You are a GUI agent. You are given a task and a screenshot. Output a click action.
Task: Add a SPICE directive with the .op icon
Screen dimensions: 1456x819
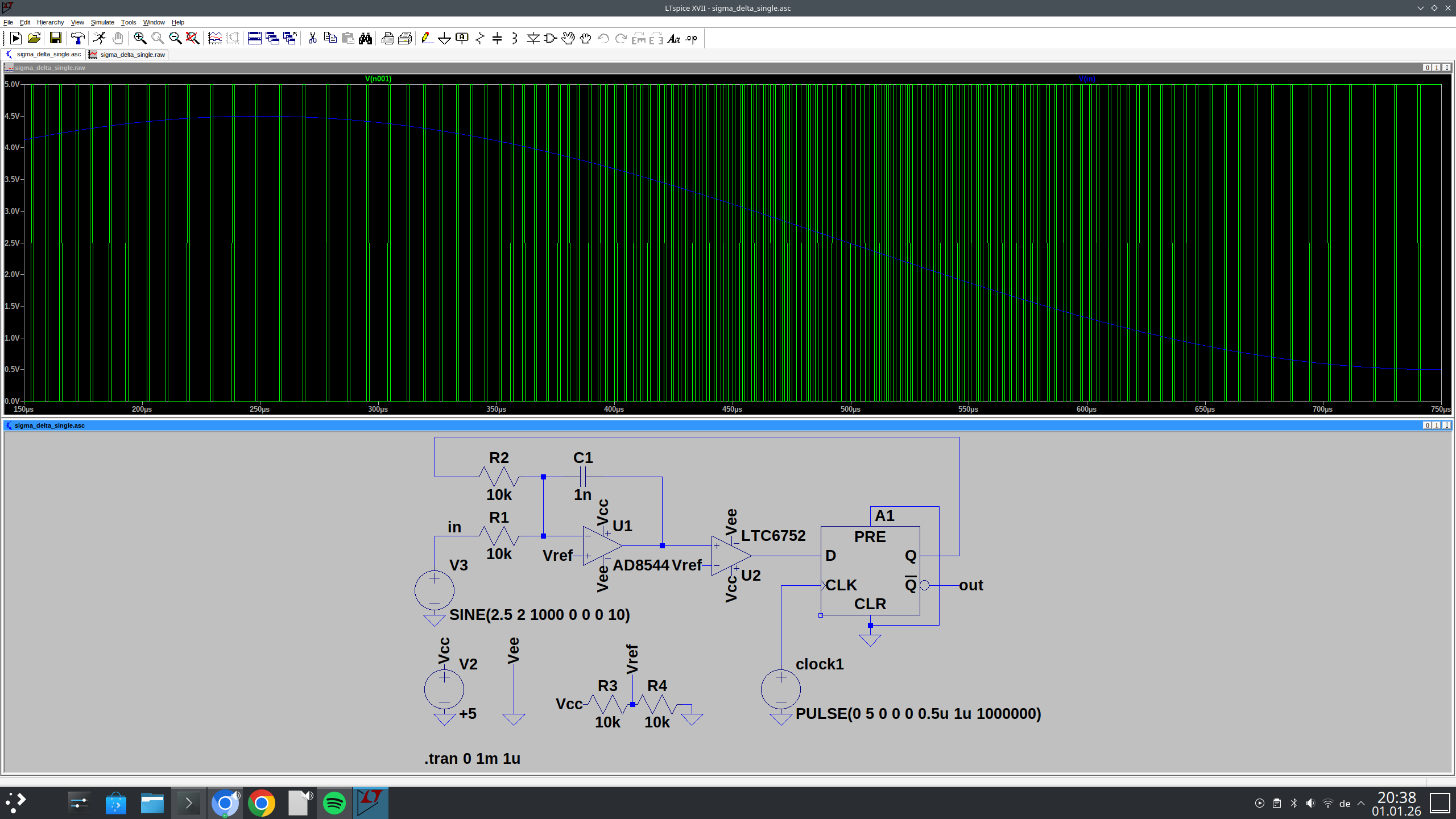690,38
